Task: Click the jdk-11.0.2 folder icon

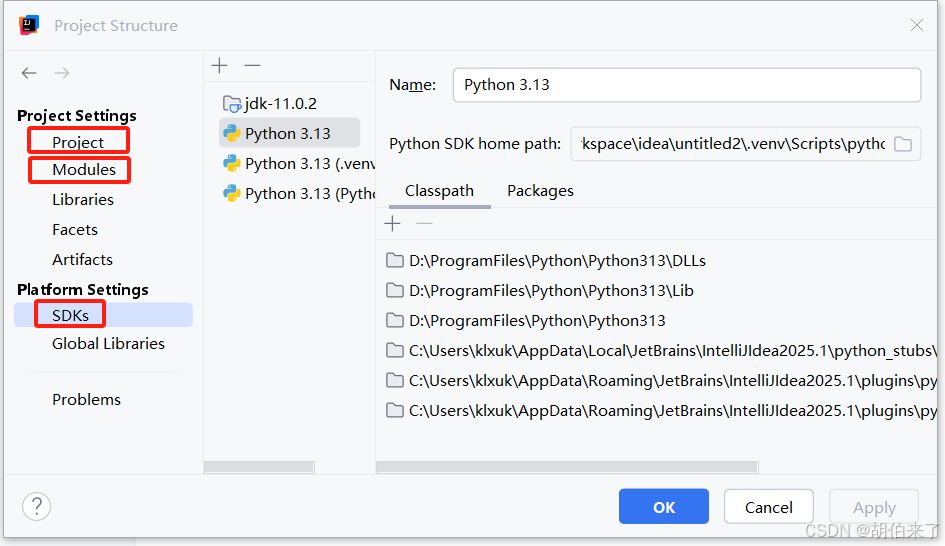Action: (232, 104)
